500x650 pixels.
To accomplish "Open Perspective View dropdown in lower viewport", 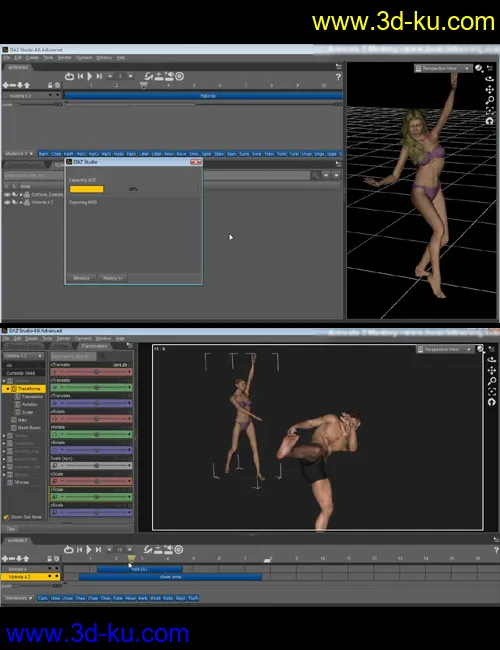I will (x=444, y=349).
